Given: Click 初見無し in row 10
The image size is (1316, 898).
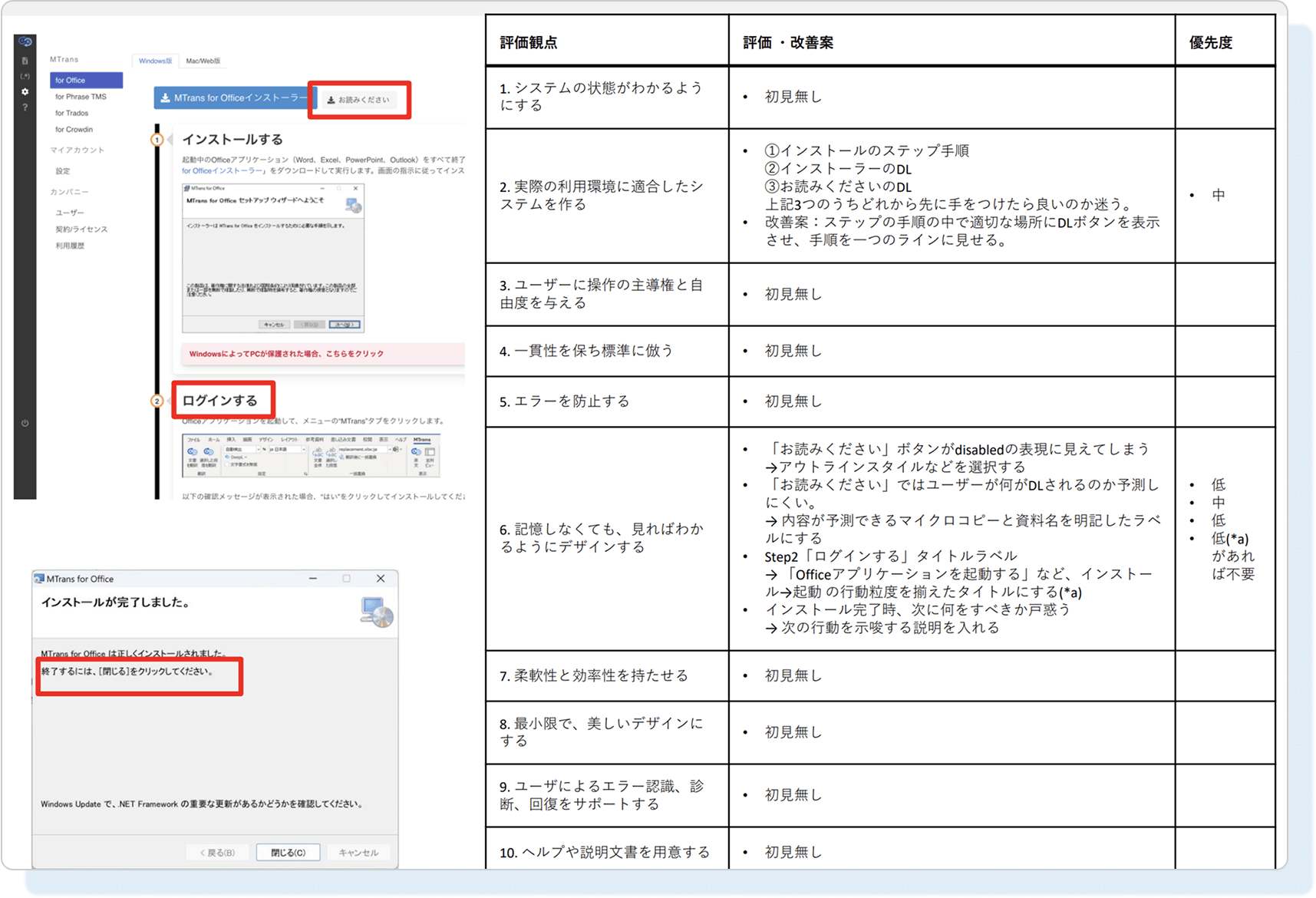Looking at the screenshot, I should (793, 851).
